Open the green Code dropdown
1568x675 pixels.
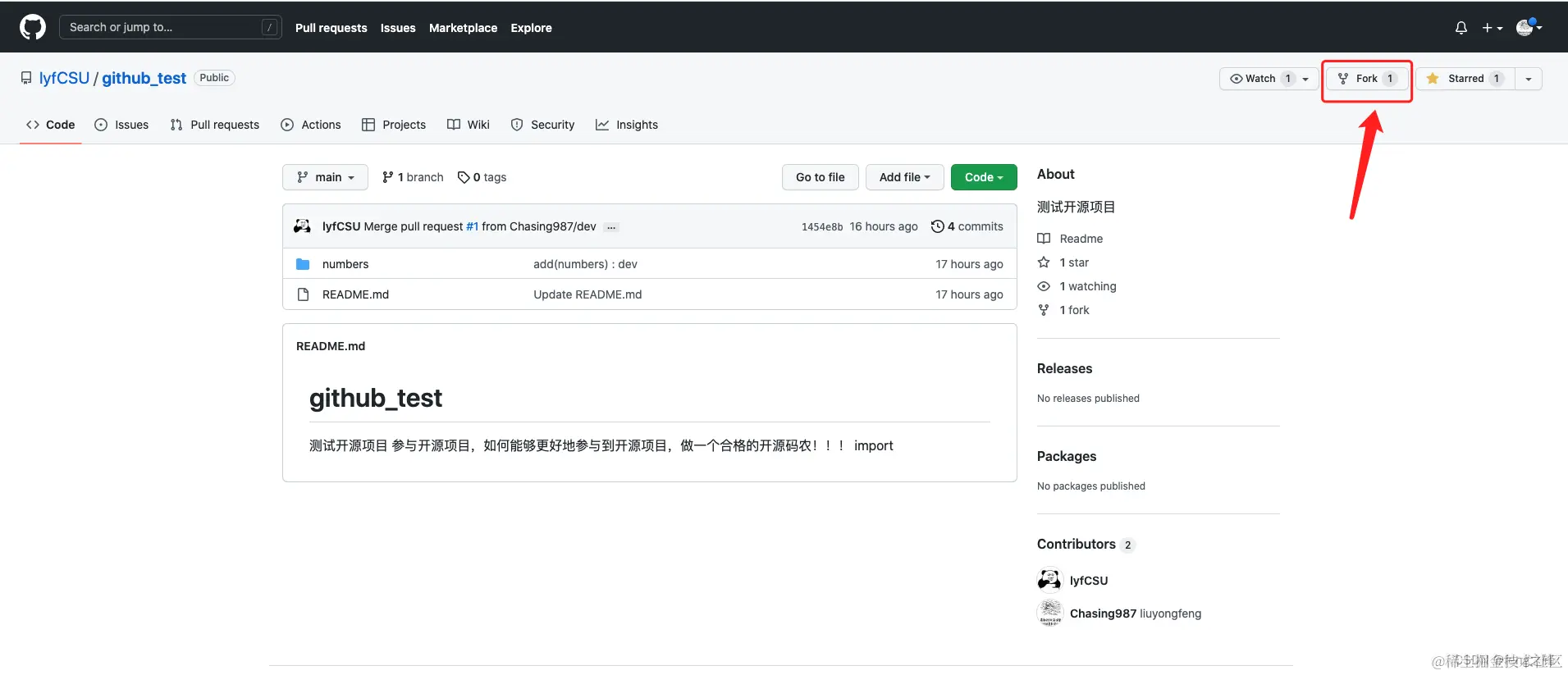coord(984,177)
